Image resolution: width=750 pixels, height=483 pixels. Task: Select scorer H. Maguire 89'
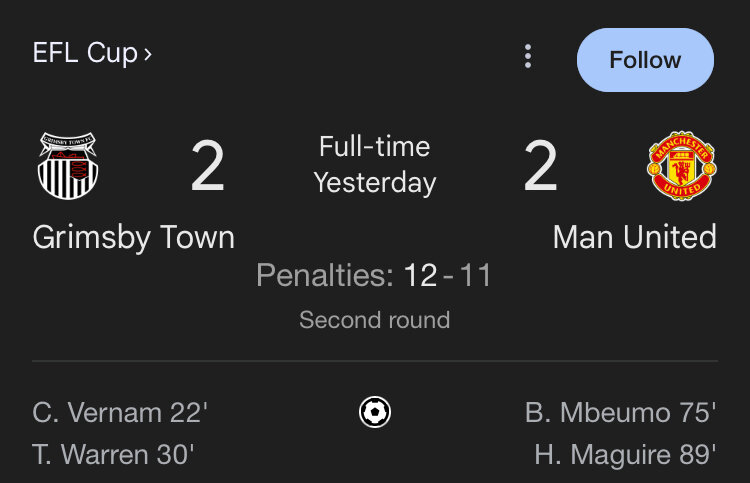point(625,455)
